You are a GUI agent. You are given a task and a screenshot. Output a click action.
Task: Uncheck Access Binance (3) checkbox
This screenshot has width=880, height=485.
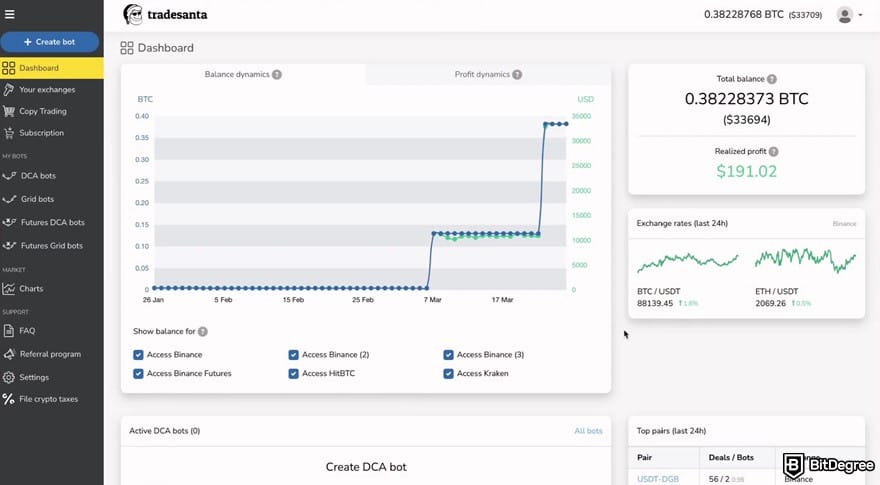coord(448,355)
